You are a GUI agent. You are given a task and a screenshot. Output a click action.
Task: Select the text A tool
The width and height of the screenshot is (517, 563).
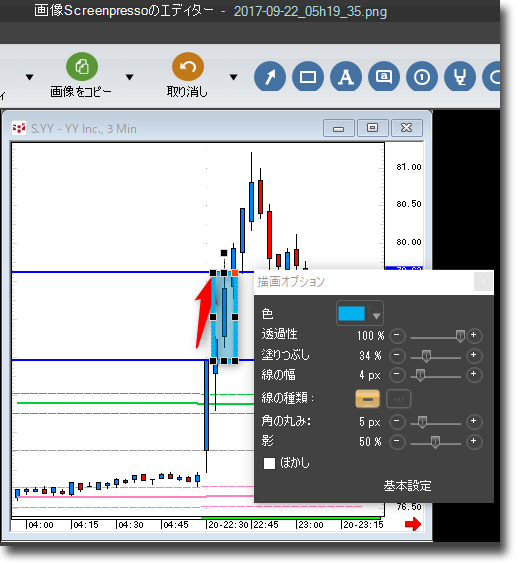[346, 76]
